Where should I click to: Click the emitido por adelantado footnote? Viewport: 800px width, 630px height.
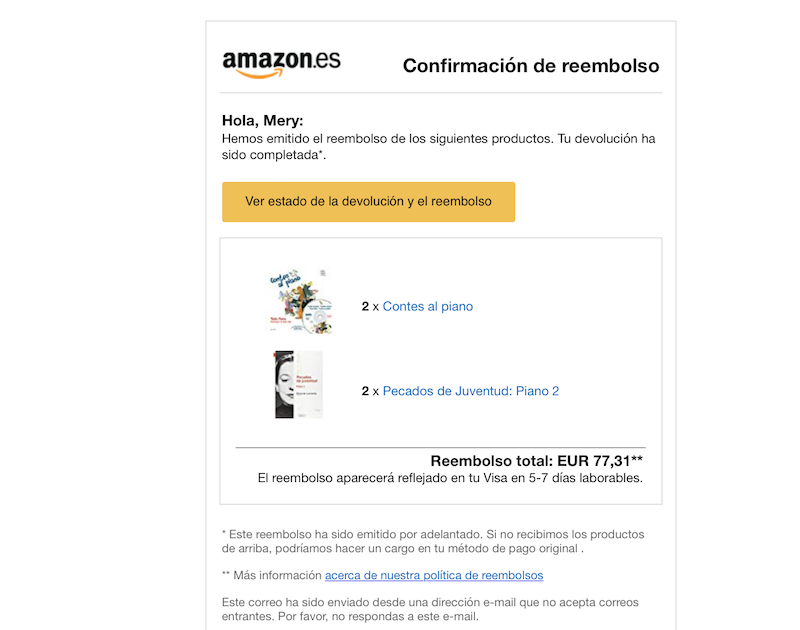[x=433, y=541]
